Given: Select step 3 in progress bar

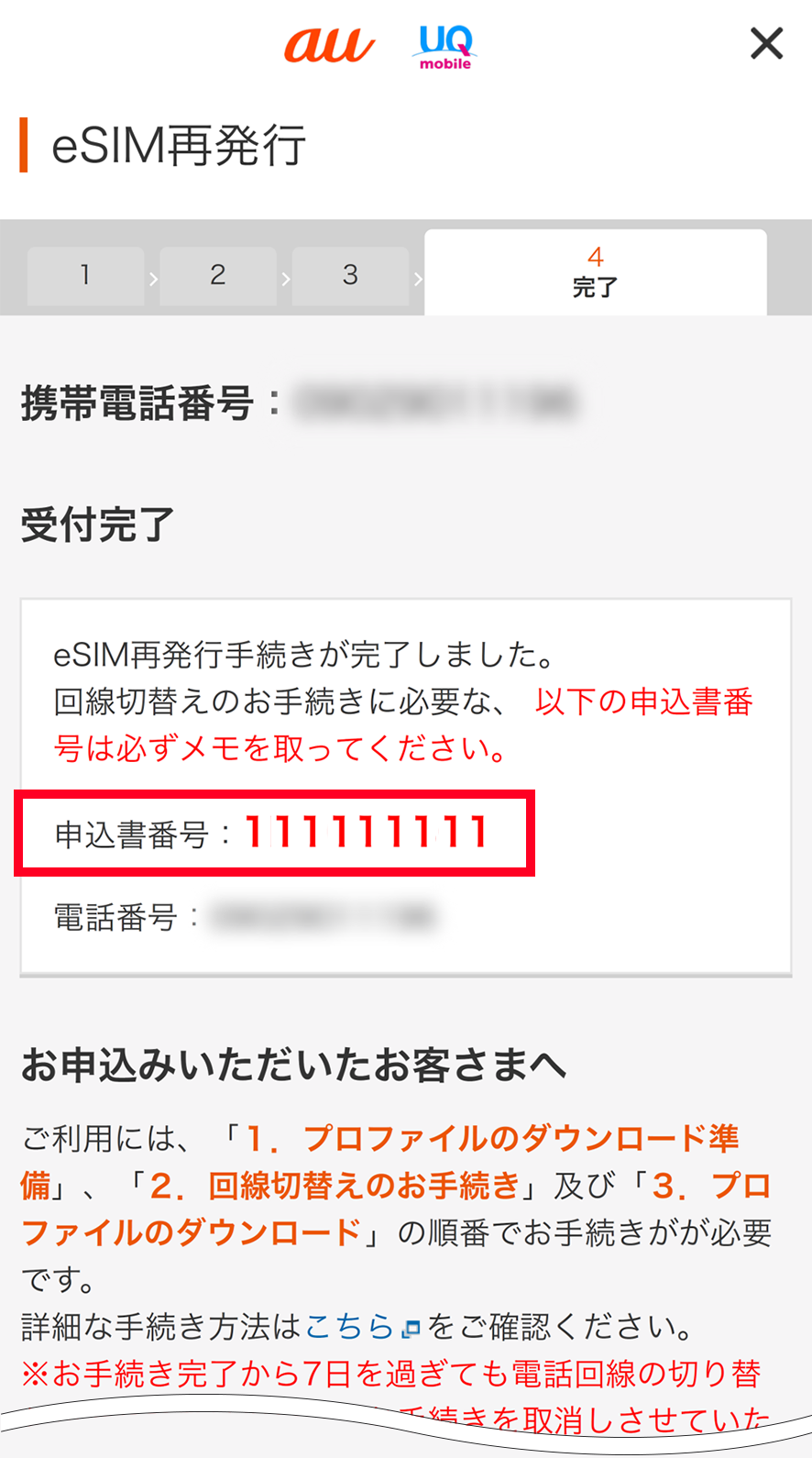Looking at the screenshot, I should [350, 275].
